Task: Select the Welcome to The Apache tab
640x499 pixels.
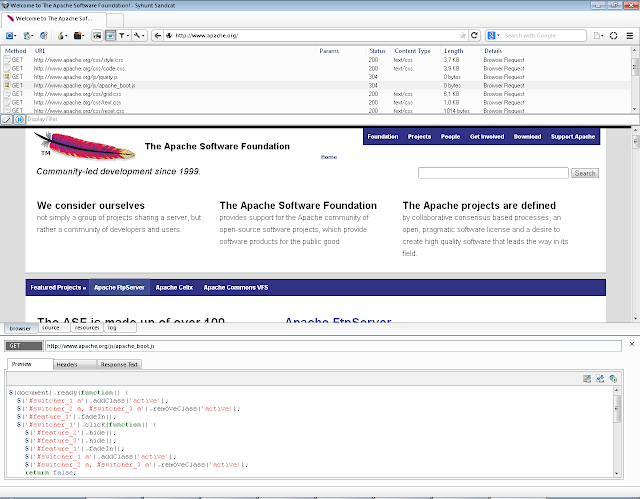Action: pyautogui.click(x=54, y=19)
